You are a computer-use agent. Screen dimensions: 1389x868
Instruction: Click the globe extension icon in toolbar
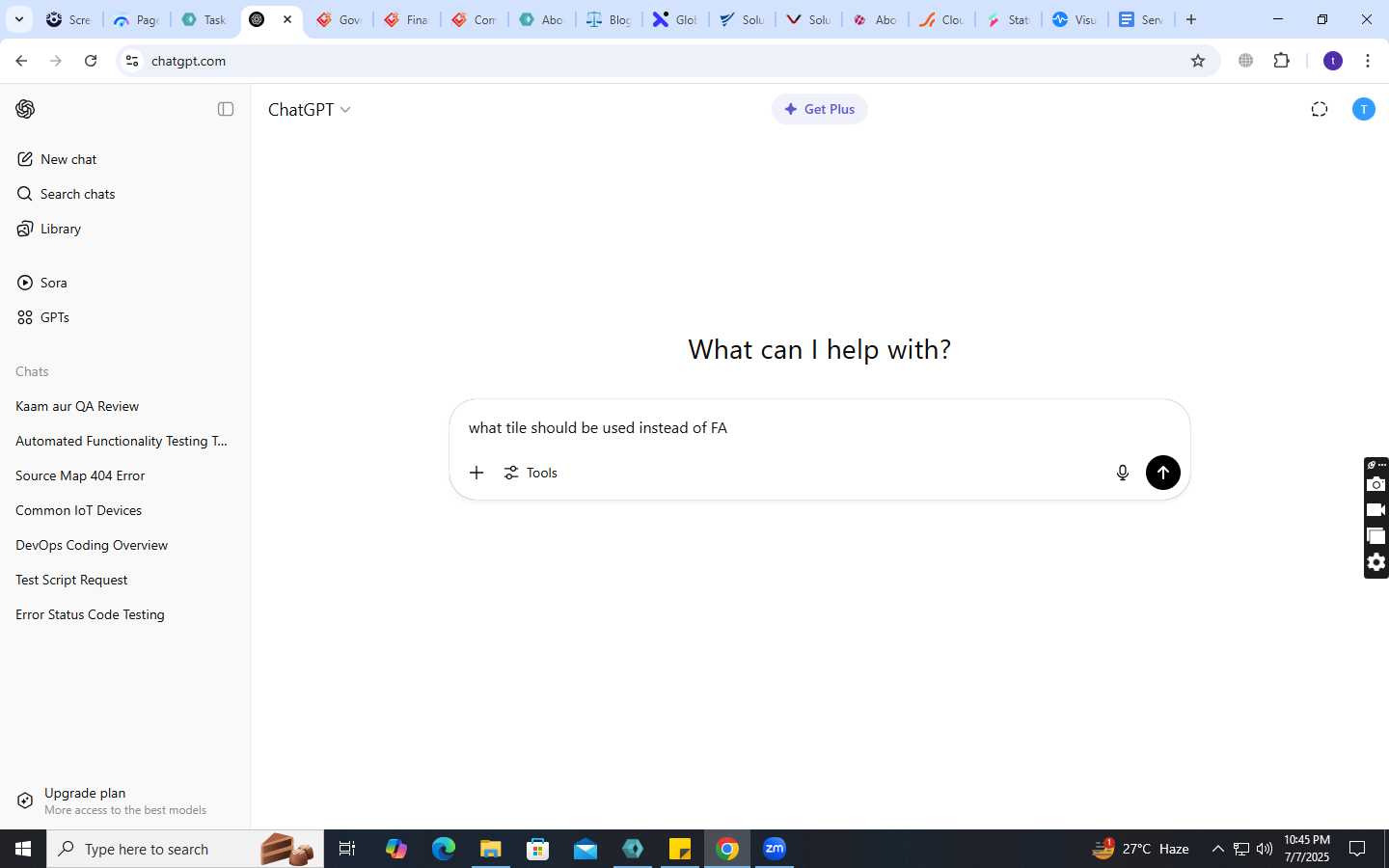[x=1246, y=61]
